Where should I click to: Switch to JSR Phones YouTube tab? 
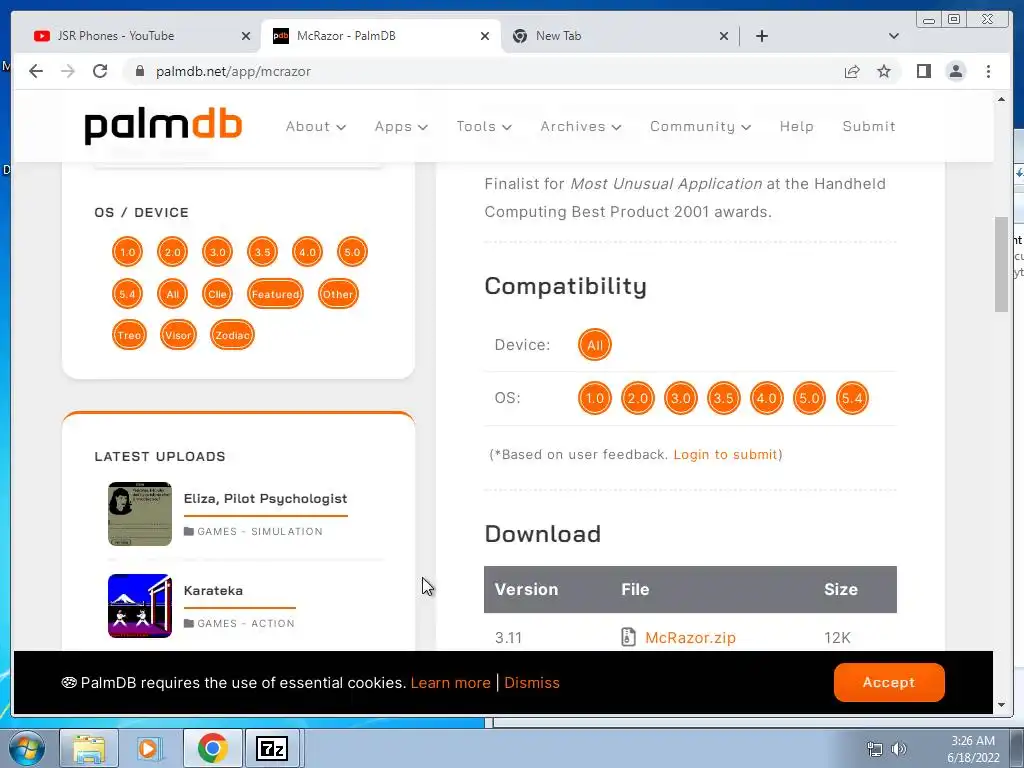(142, 36)
